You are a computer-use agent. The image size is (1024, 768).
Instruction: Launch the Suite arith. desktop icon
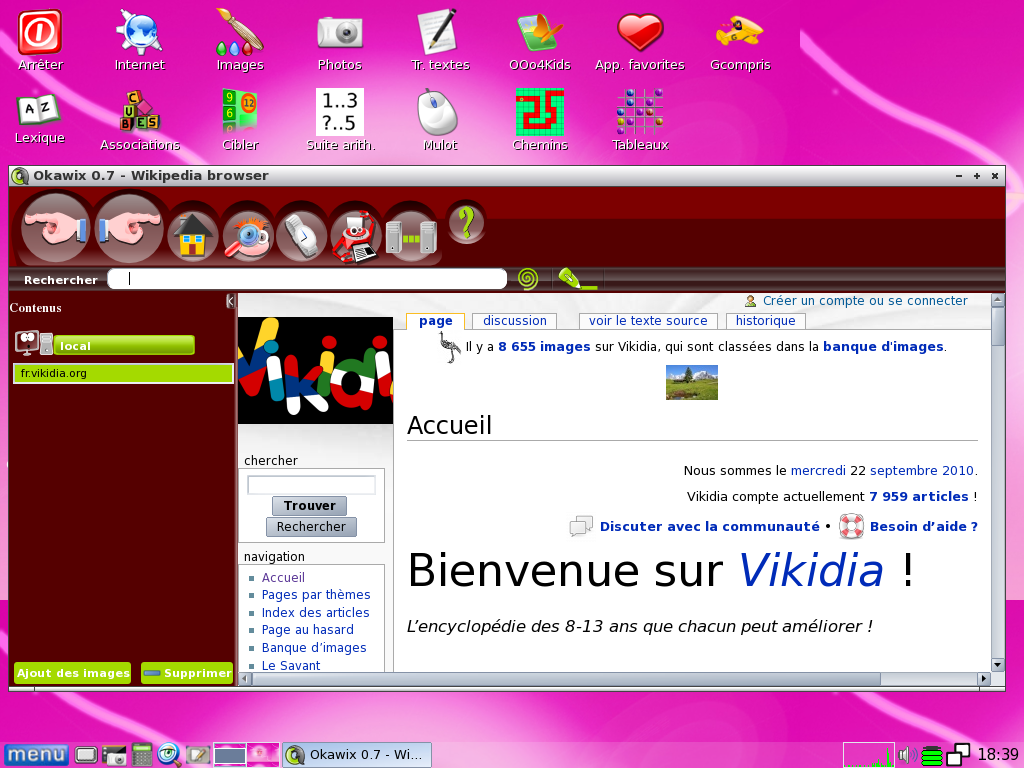coord(340,120)
